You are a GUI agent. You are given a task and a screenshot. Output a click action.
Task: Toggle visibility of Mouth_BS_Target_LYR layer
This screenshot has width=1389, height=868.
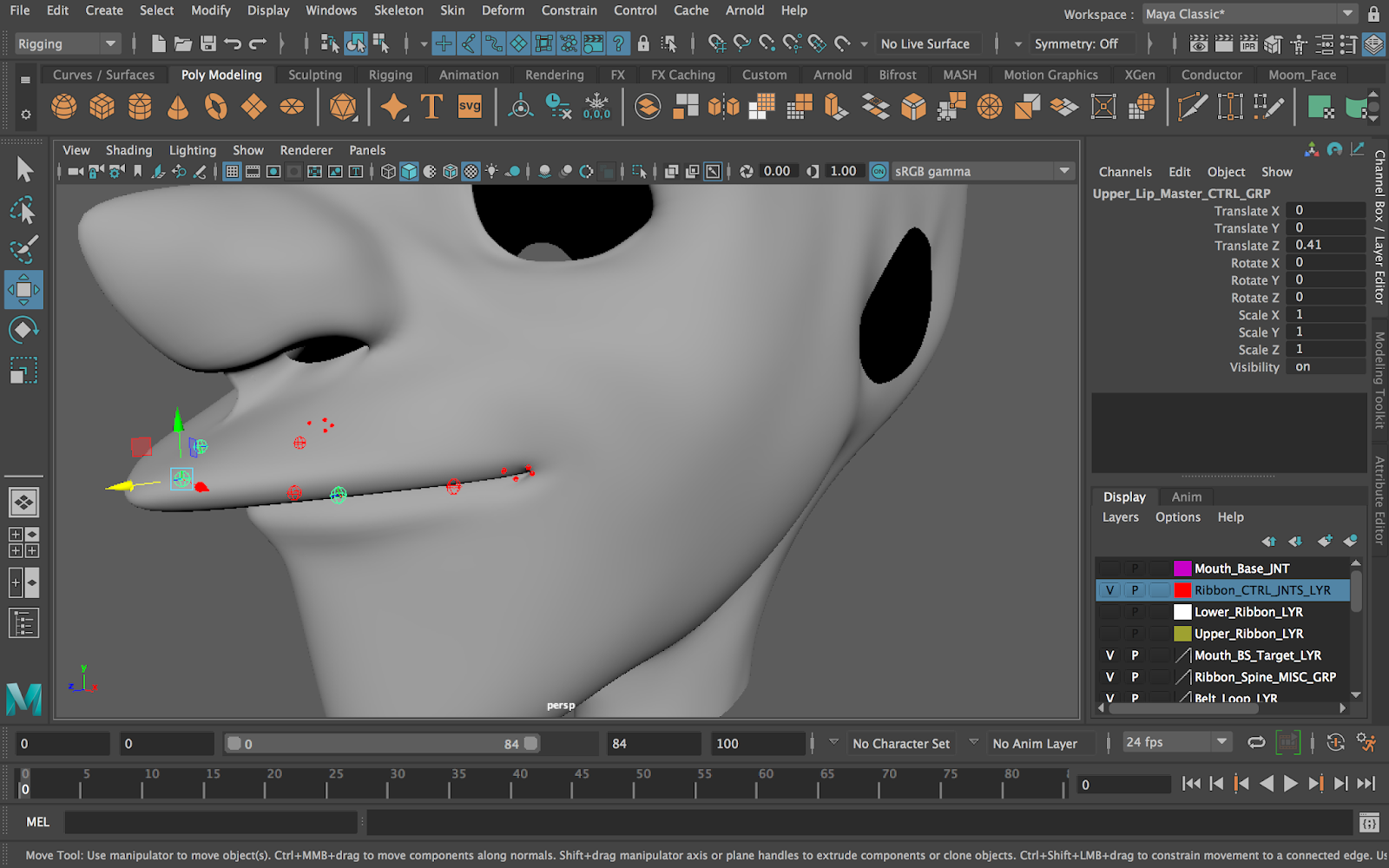[x=1109, y=655]
